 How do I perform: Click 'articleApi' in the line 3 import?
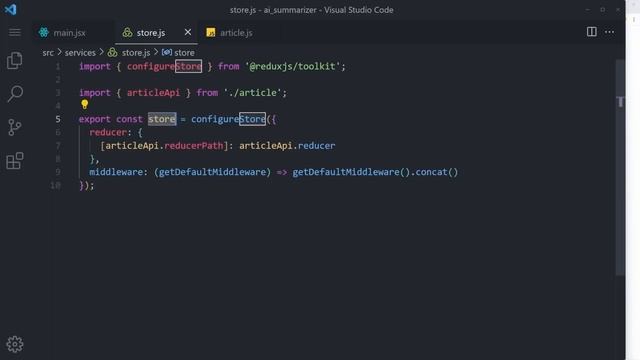click(153, 93)
